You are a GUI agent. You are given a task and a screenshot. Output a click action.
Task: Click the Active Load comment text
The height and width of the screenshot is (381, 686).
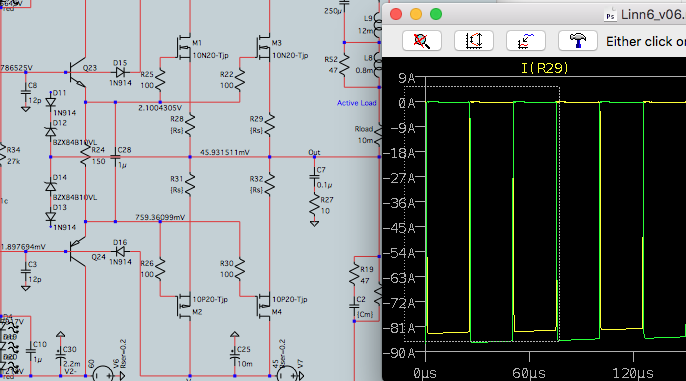pos(357,103)
